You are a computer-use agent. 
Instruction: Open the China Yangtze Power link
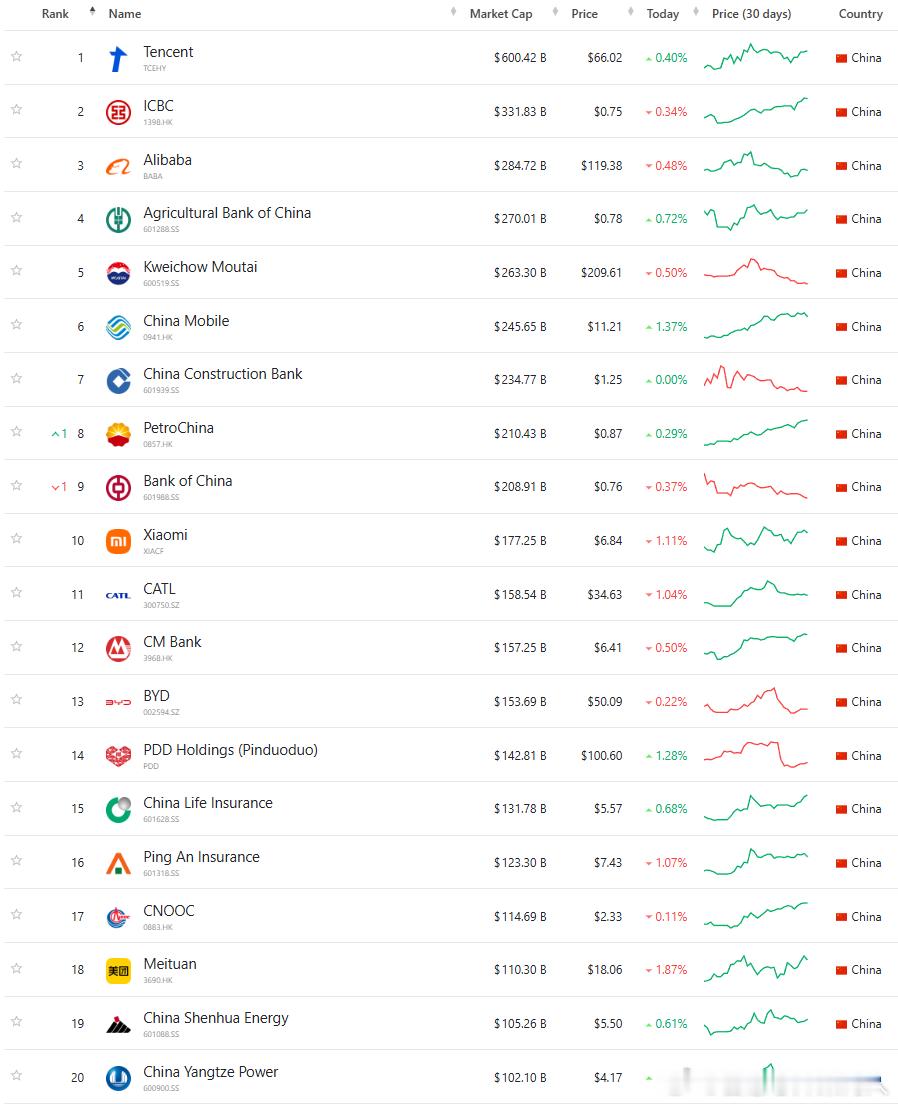pyautogui.click(x=211, y=1072)
